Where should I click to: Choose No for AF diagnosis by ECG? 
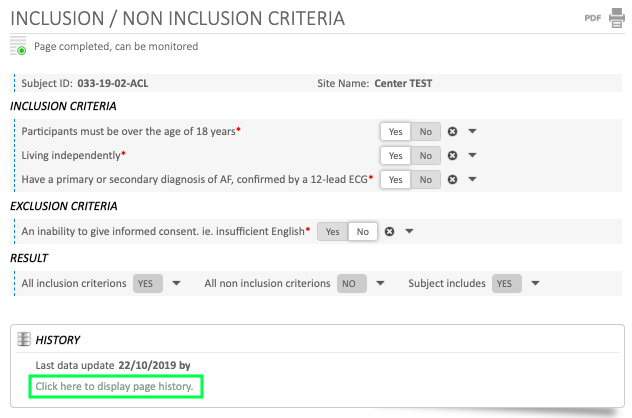click(x=425, y=179)
